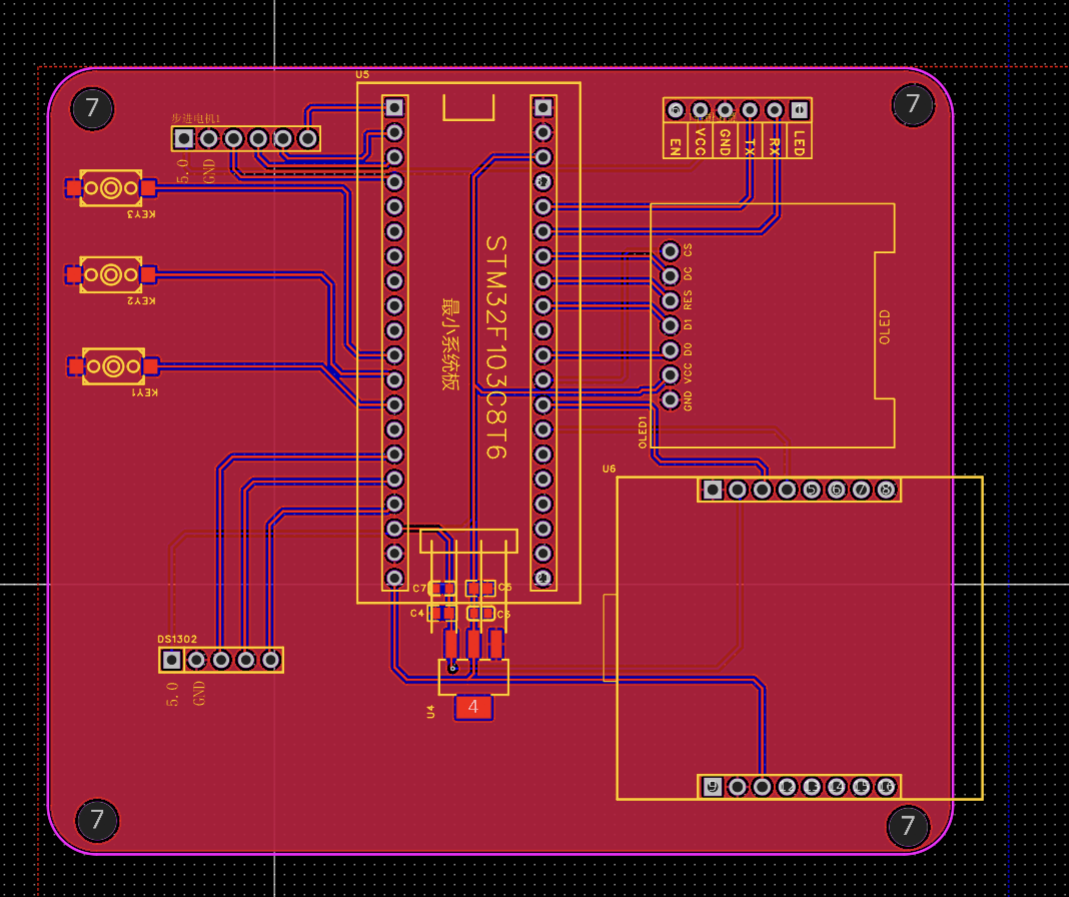Image resolution: width=1069 pixels, height=897 pixels.
Task: Select the square LED pad on header
Action: tap(799, 110)
